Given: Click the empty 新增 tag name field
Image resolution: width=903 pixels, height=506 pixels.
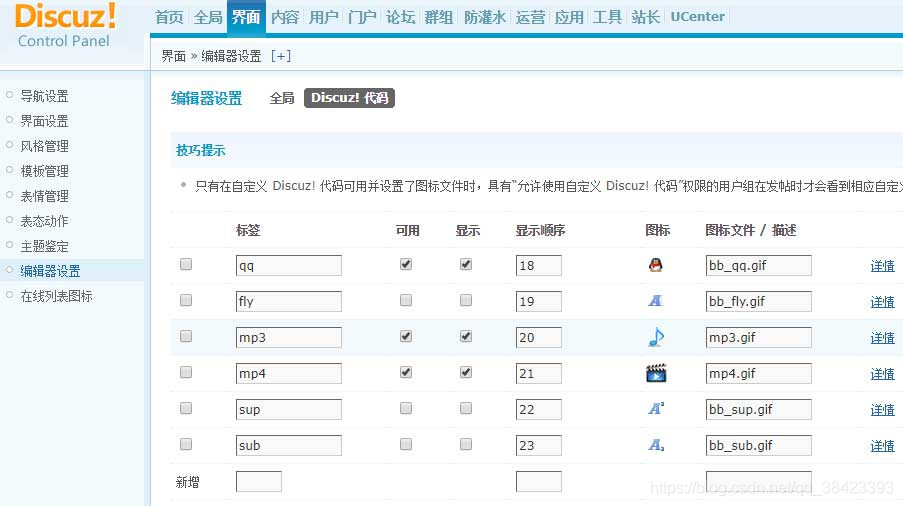Looking at the screenshot, I should click(x=258, y=482).
